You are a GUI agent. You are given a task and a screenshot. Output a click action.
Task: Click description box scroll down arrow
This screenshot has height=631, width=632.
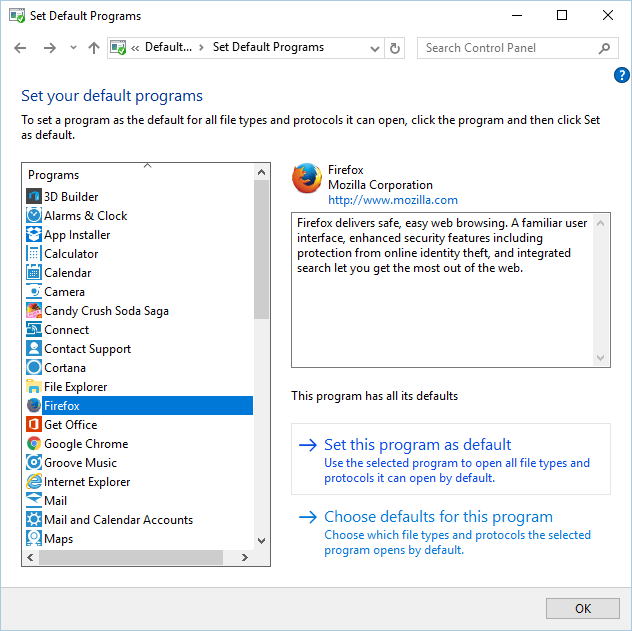(600, 357)
